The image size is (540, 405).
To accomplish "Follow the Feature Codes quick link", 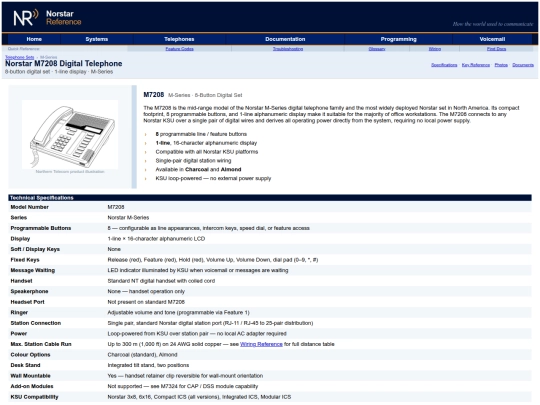I will [x=179, y=49].
